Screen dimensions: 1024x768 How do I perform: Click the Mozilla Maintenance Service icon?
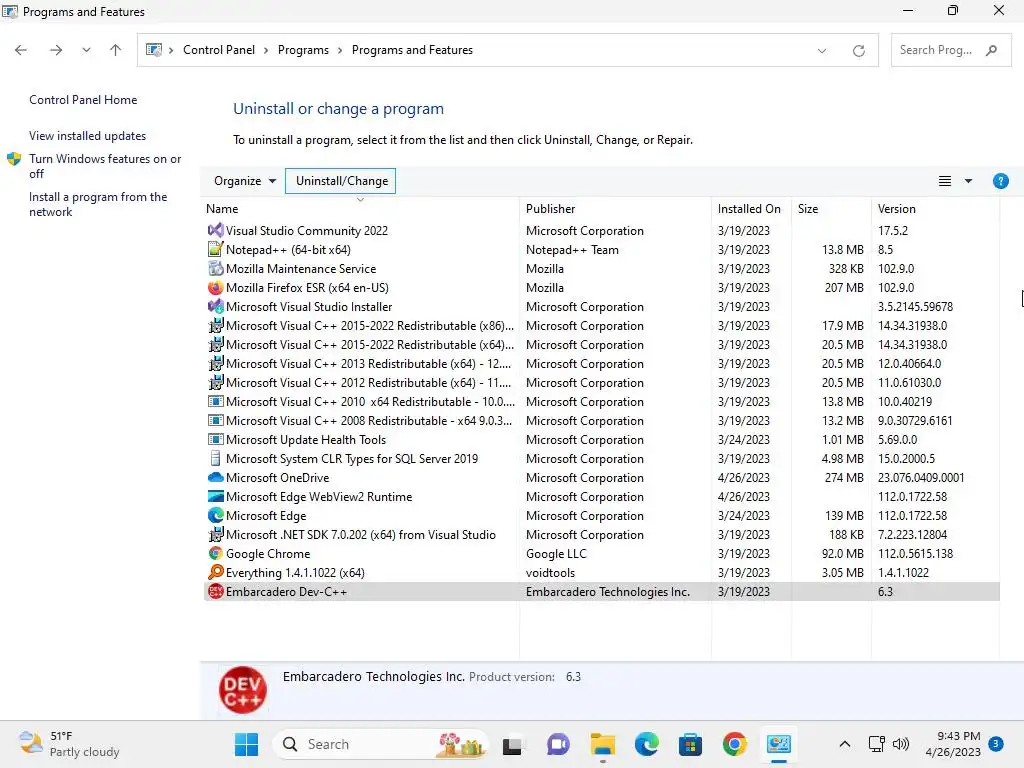pos(215,268)
